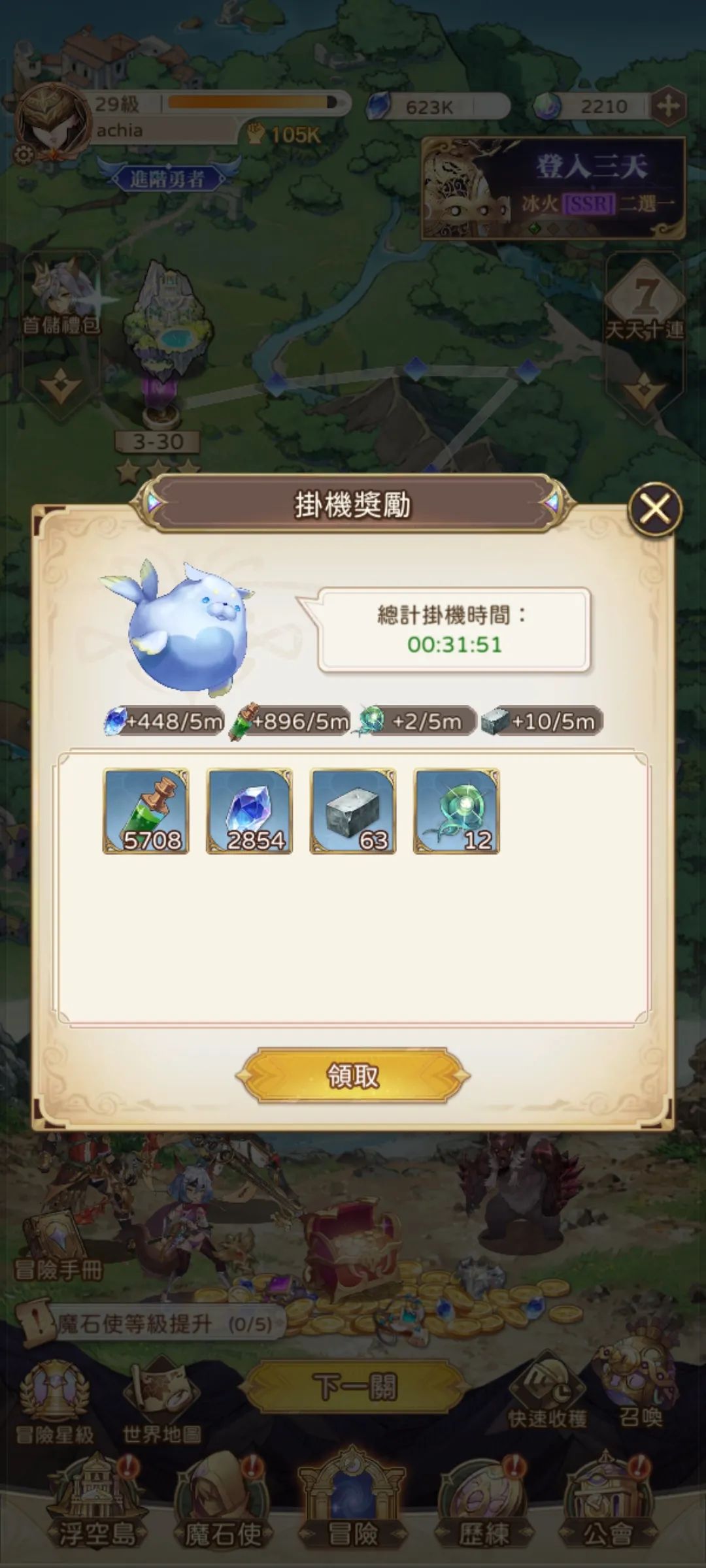Claim idle rewards with 領取 button
The height and width of the screenshot is (1568, 706).
click(x=352, y=1075)
